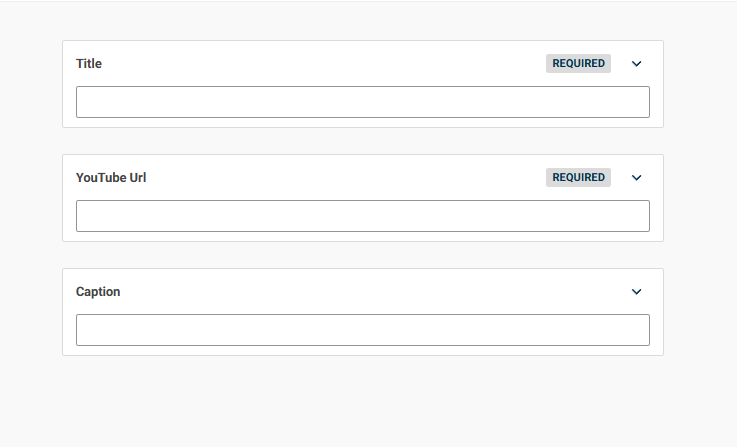Click the down arrow icon in Caption row

coord(636,292)
